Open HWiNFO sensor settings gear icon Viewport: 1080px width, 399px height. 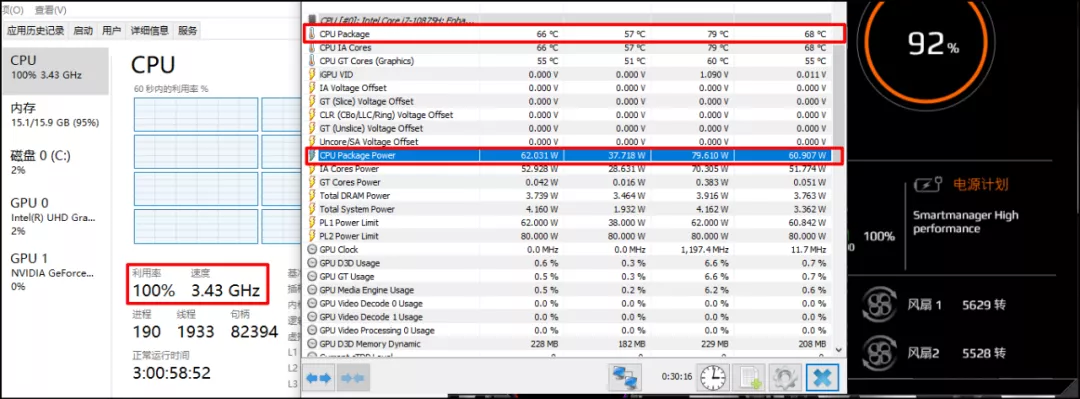pyautogui.click(x=785, y=378)
